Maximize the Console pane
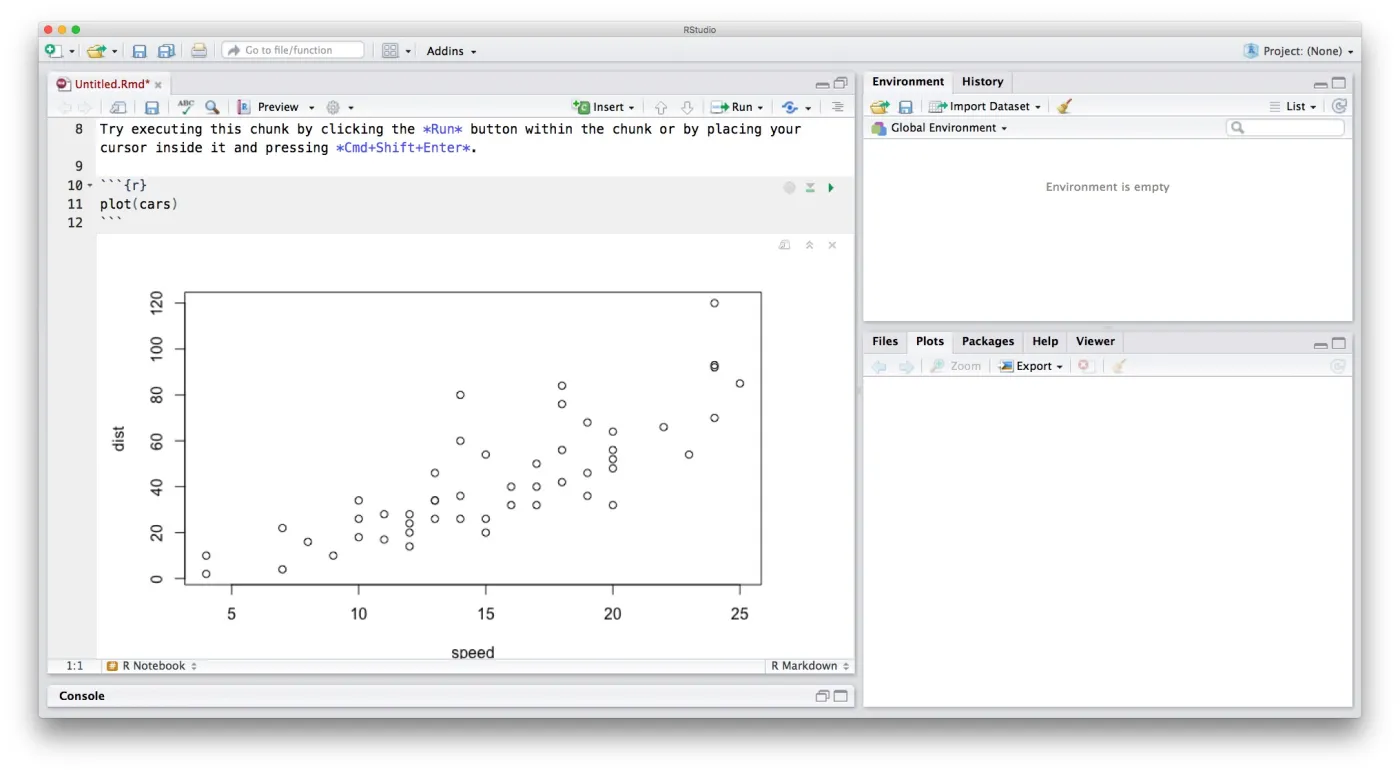The width and height of the screenshot is (1400, 773). pyautogui.click(x=841, y=696)
